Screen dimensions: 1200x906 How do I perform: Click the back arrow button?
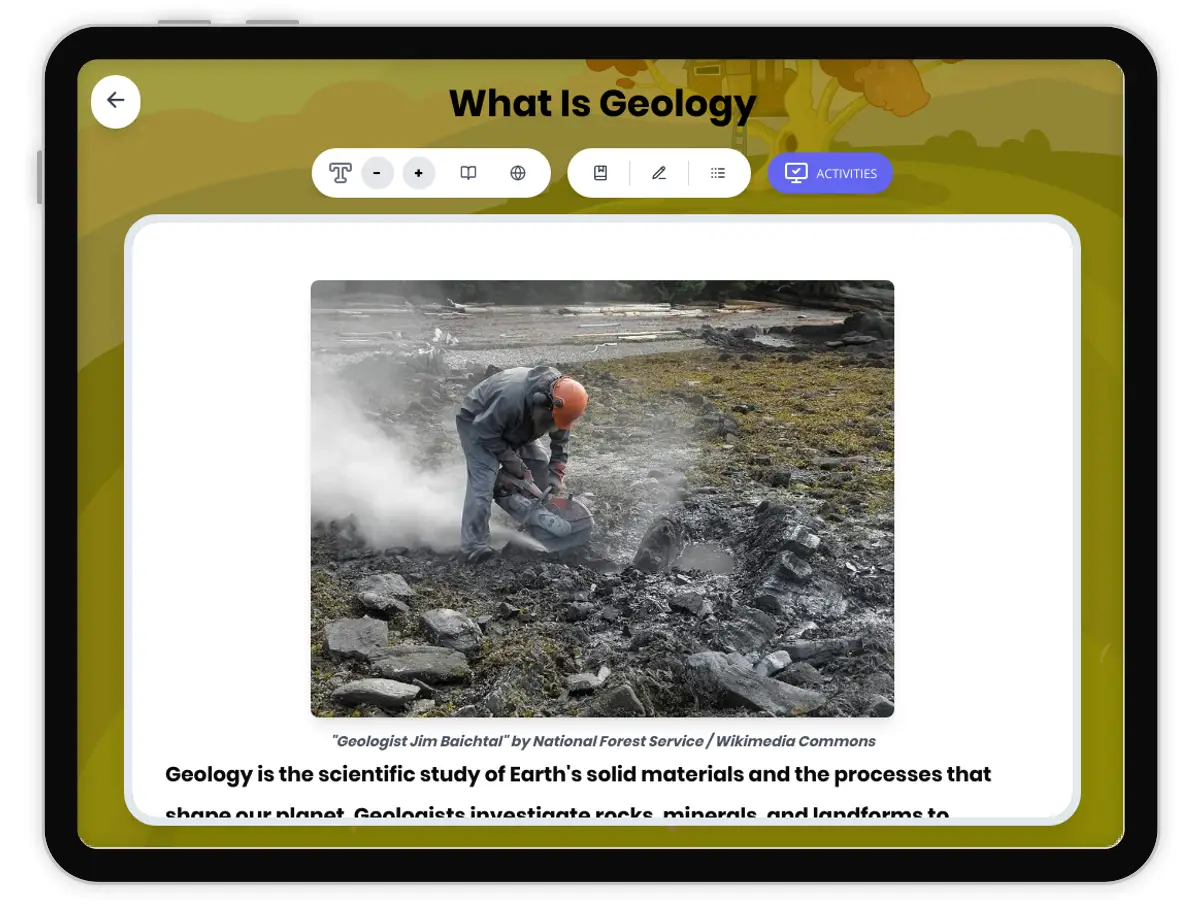[x=116, y=101]
